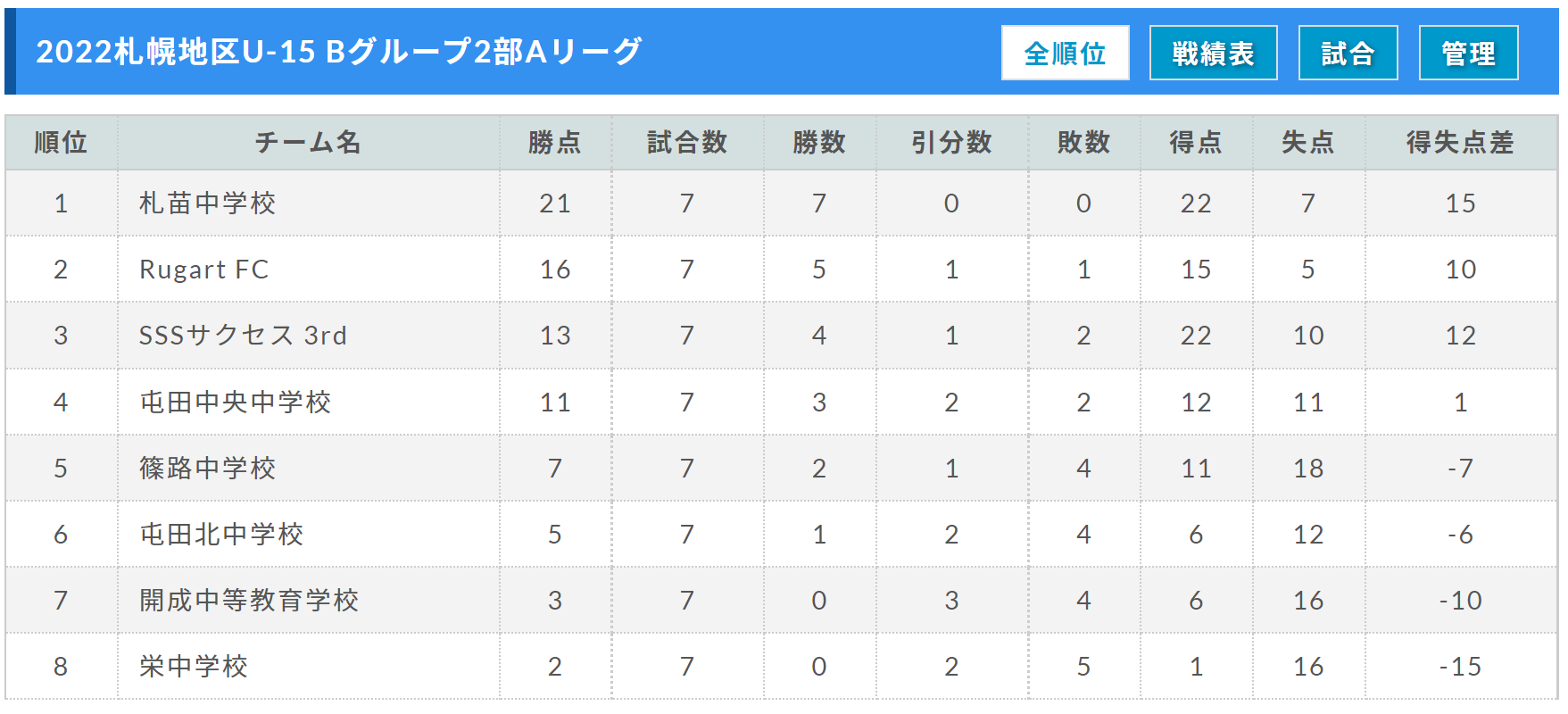
Task: Click the league title 2022札幌地区U-15 Bグループ2部Aリーグ
Action: click(339, 52)
